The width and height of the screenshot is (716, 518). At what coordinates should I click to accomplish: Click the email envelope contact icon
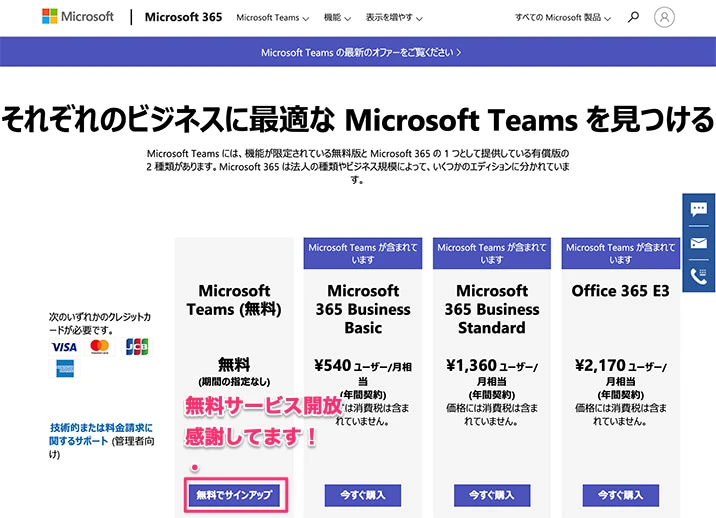pos(698,243)
